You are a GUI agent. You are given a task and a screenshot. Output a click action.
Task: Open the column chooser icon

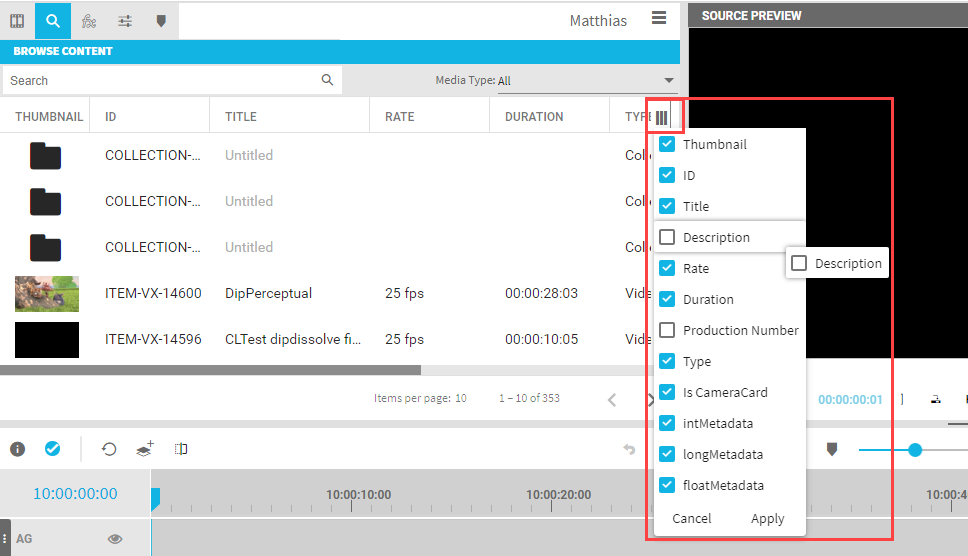[x=662, y=117]
